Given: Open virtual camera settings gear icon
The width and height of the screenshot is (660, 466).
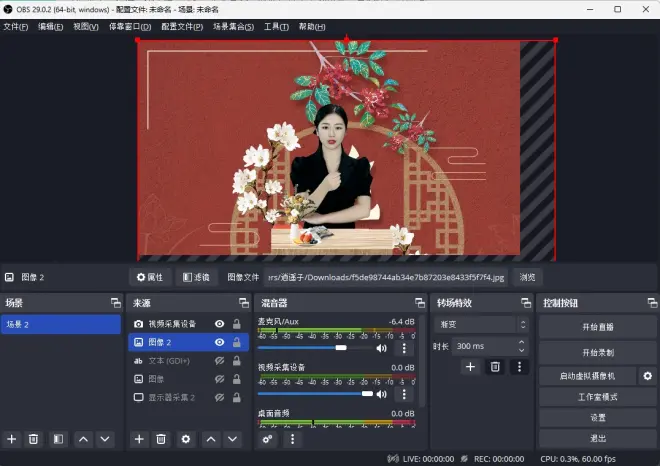Looking at the screenshot, I should coord(648,376).
